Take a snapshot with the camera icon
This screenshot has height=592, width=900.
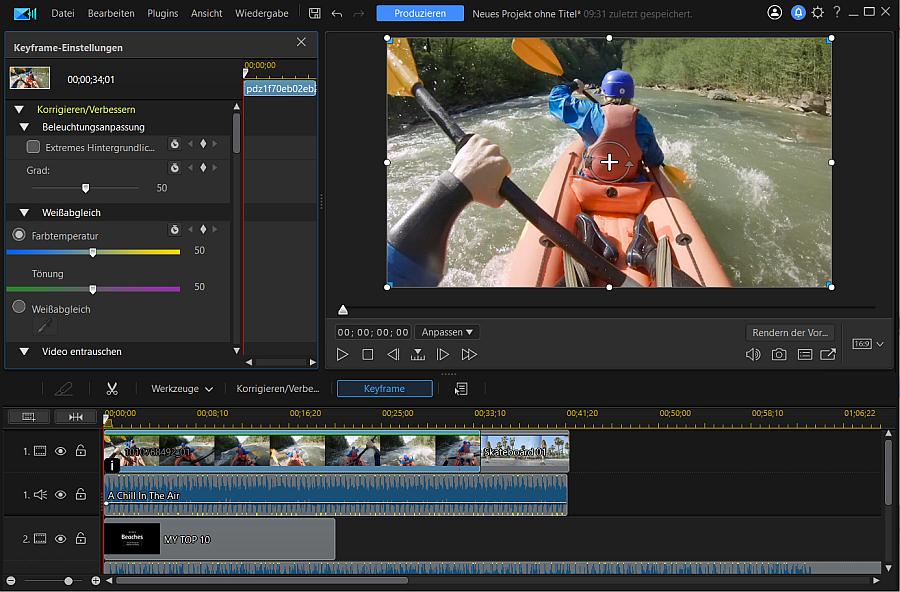pos(779,354)
